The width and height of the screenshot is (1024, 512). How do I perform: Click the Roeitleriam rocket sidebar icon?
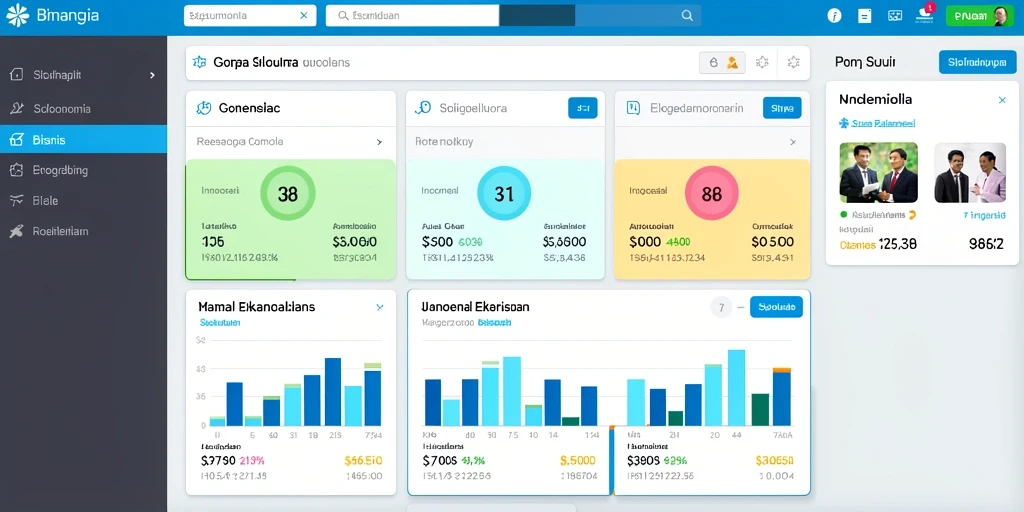[x=17, y=231]
